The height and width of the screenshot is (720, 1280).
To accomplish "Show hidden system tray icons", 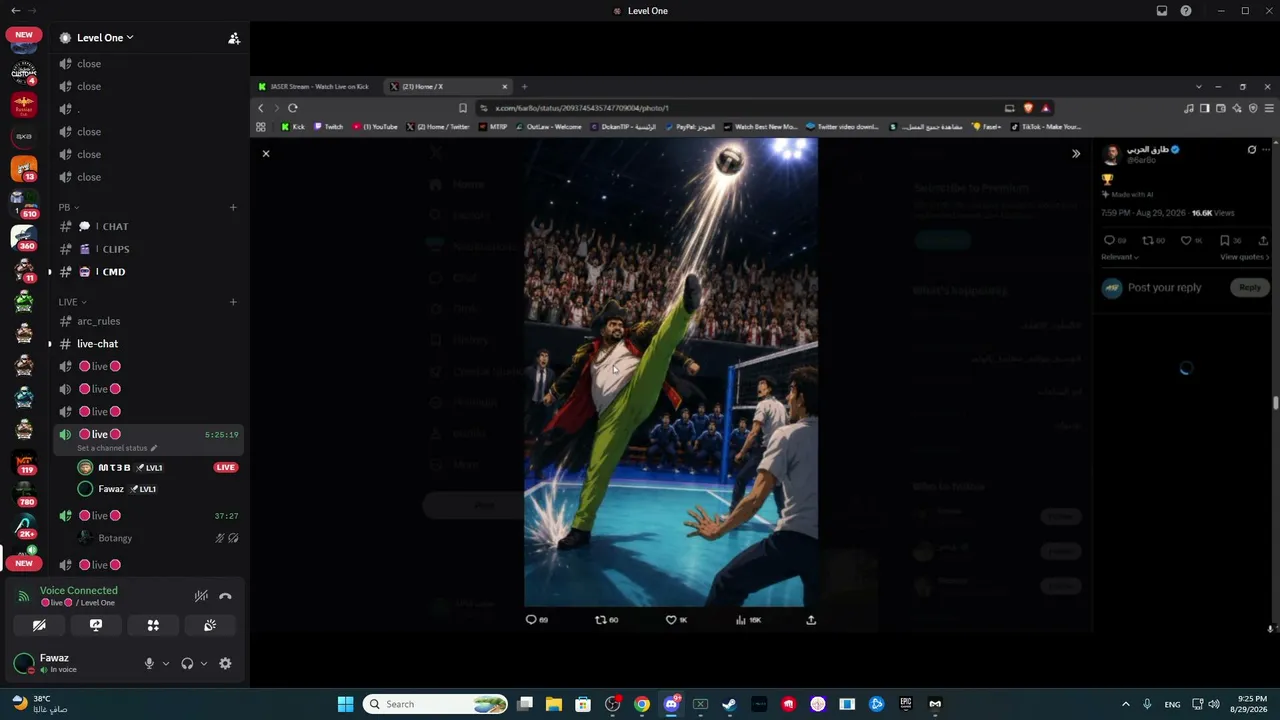I will coord(1126,704).
